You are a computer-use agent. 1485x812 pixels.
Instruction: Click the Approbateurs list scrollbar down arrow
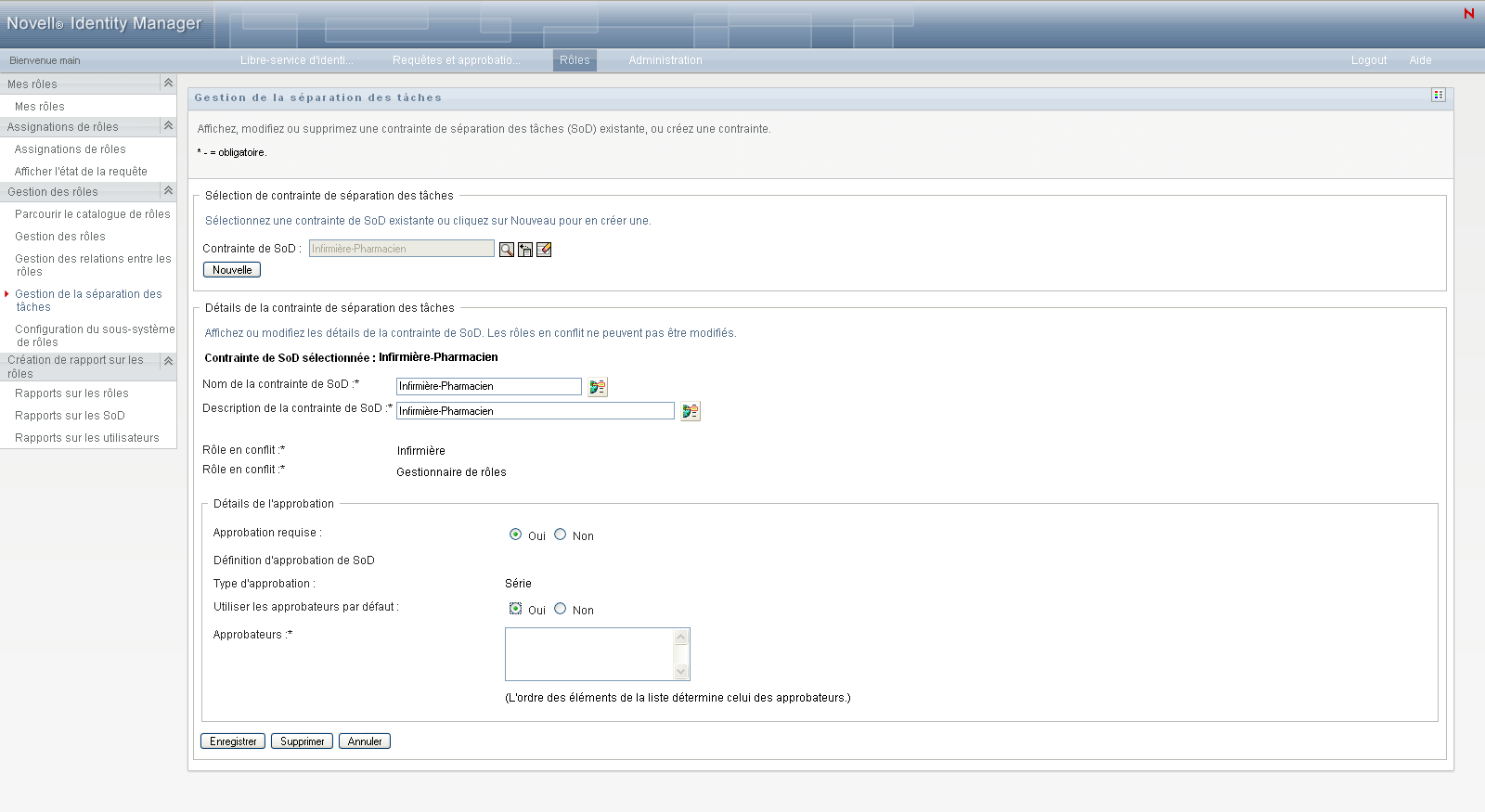coord(681,672)
